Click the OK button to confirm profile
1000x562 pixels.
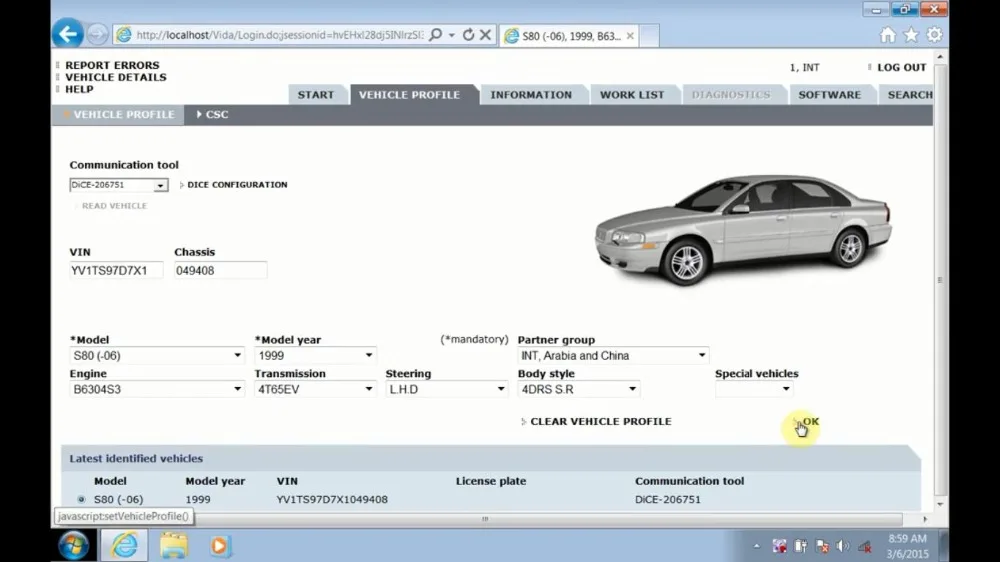pos(811,421)
